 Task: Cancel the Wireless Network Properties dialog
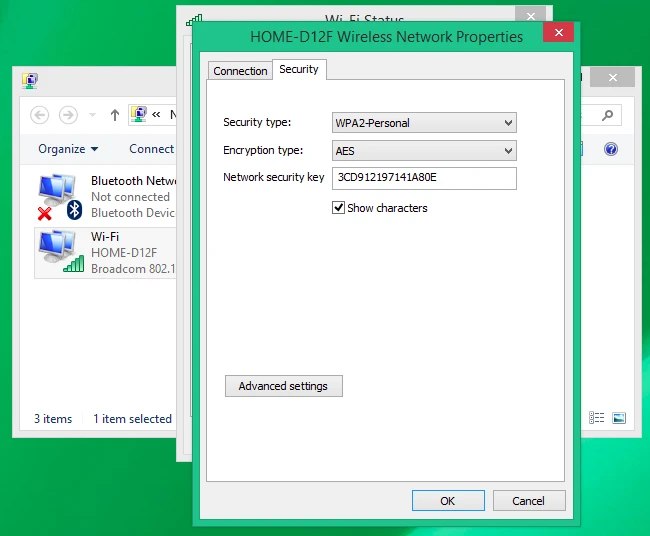point(528,501)
